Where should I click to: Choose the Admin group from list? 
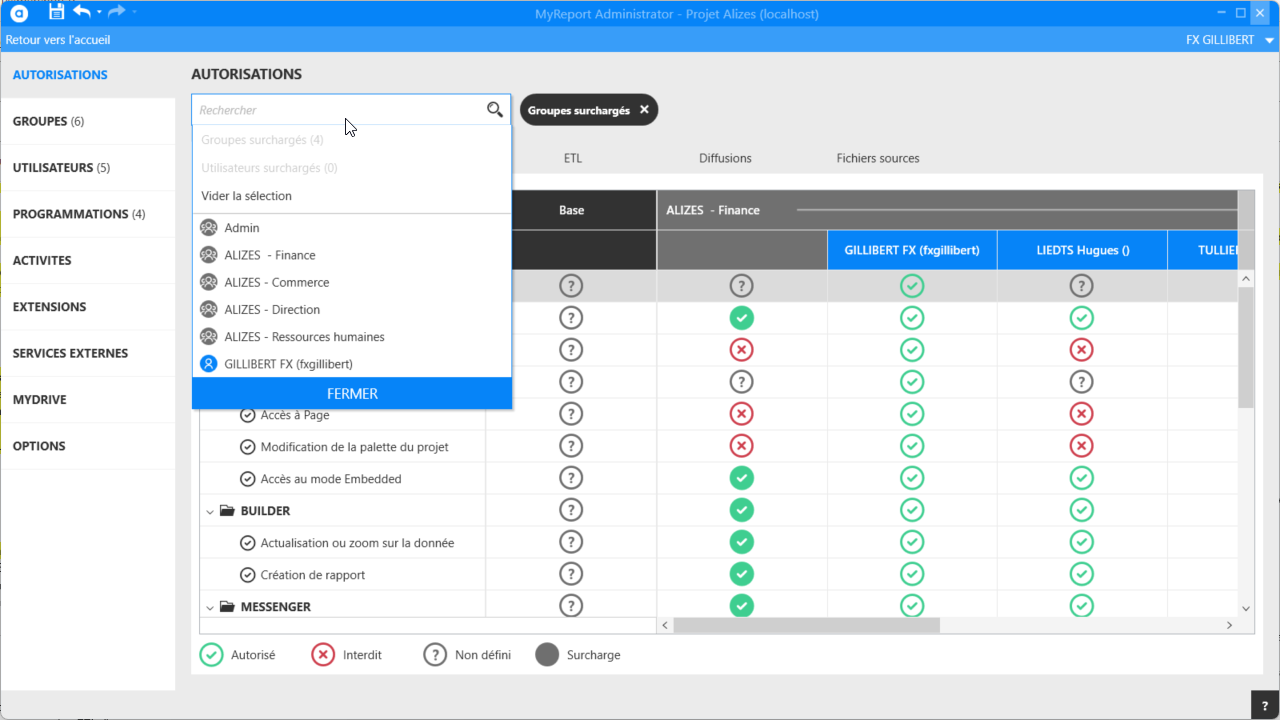click(x=242, y=228)
